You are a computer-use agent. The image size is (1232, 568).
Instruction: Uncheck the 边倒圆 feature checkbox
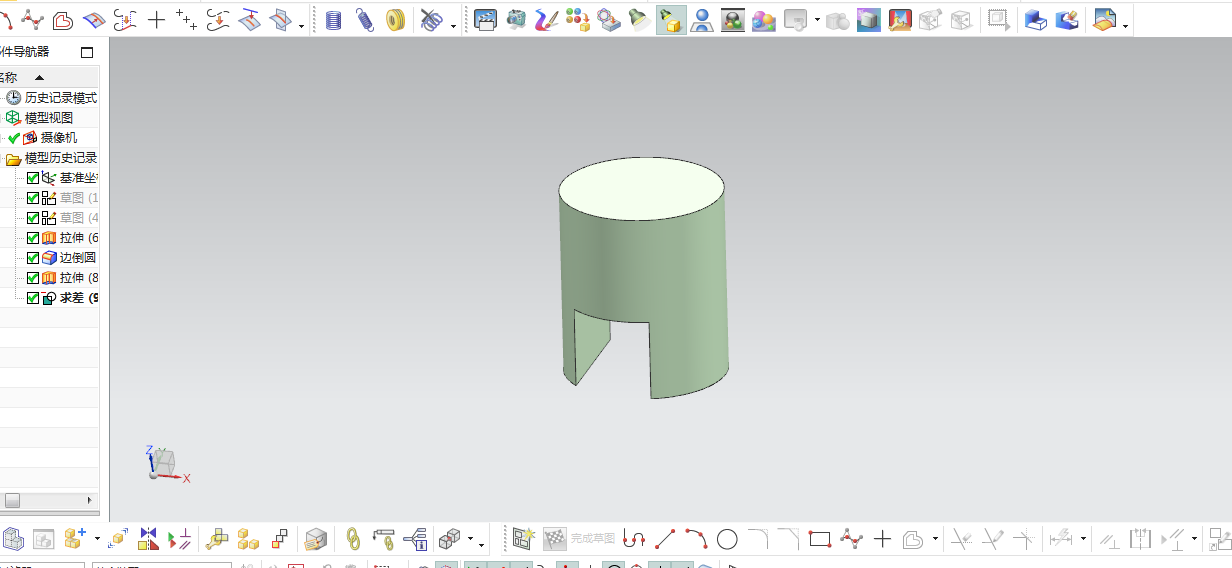[33, 258]
